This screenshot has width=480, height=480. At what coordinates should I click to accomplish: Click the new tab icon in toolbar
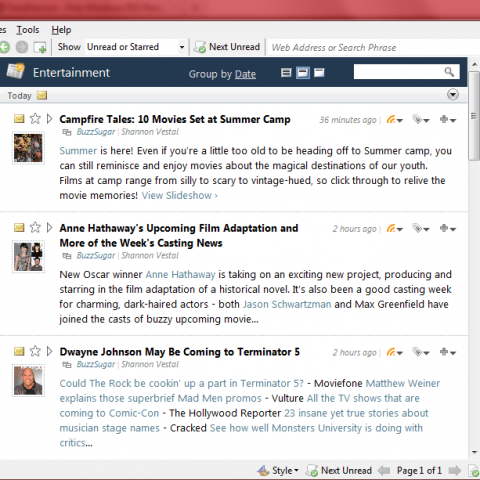40,47
